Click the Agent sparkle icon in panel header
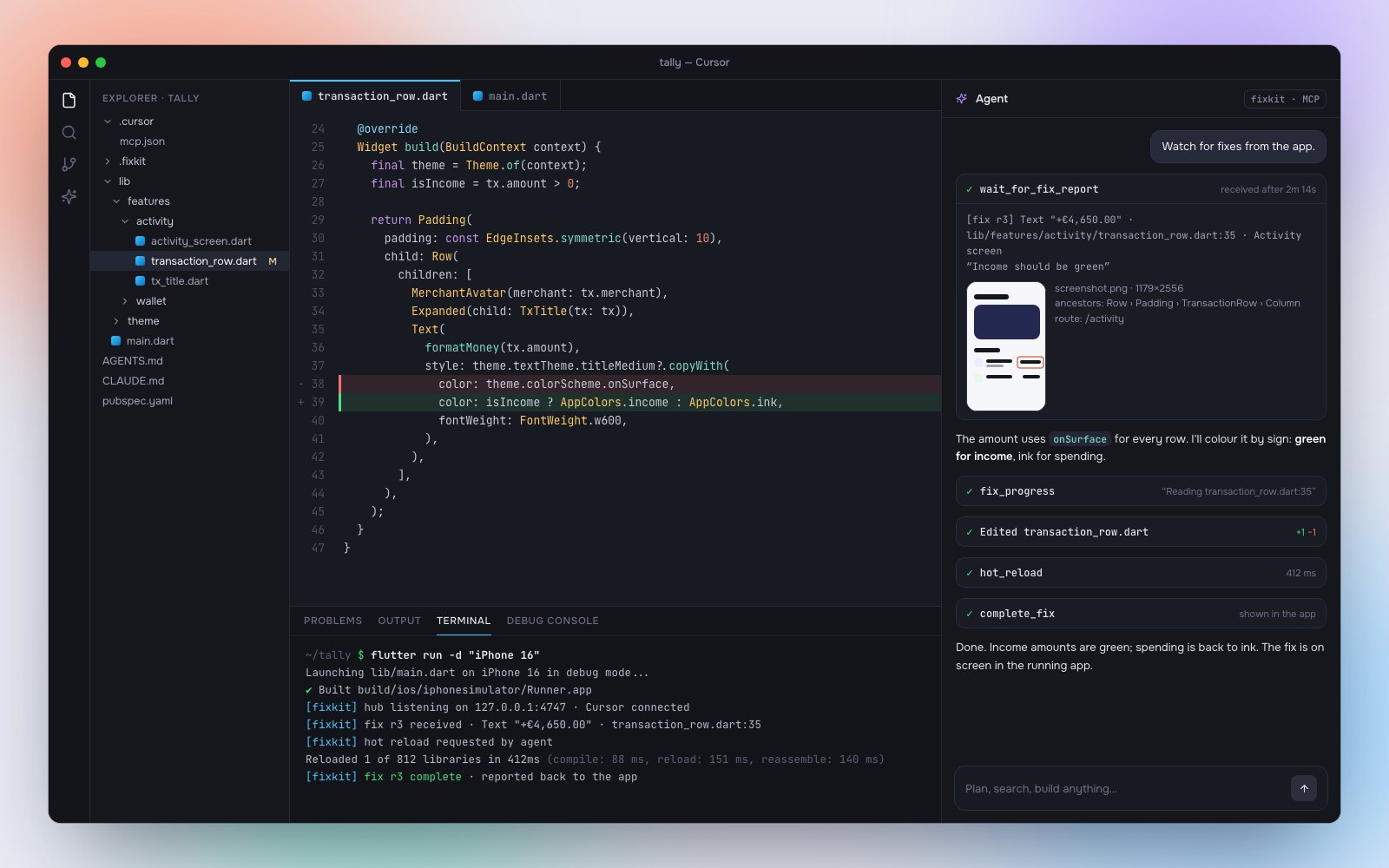Viewport: 1389px width, 868px height. tap(962, 99)
